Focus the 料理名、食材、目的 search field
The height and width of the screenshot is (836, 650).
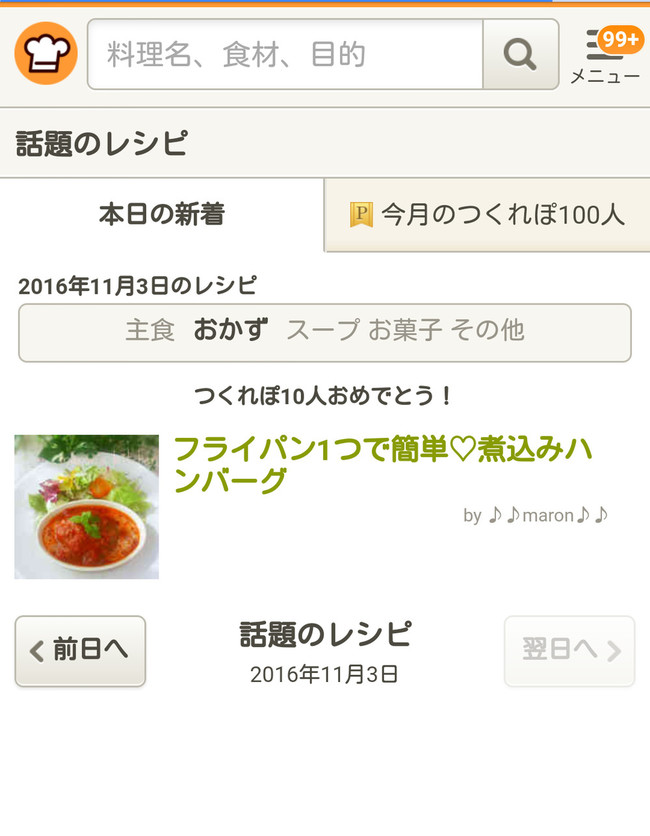point(285,54)
